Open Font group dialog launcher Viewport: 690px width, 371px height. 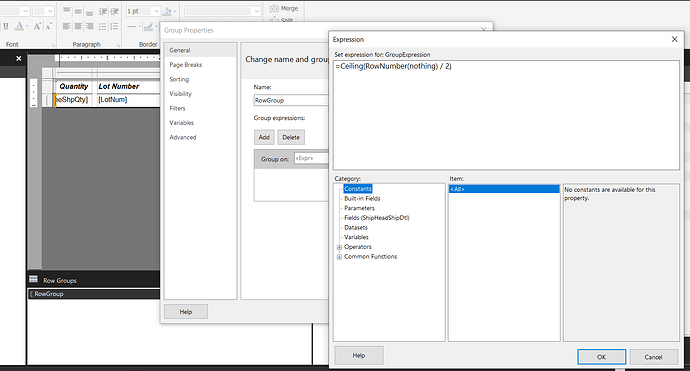[53, 45]
